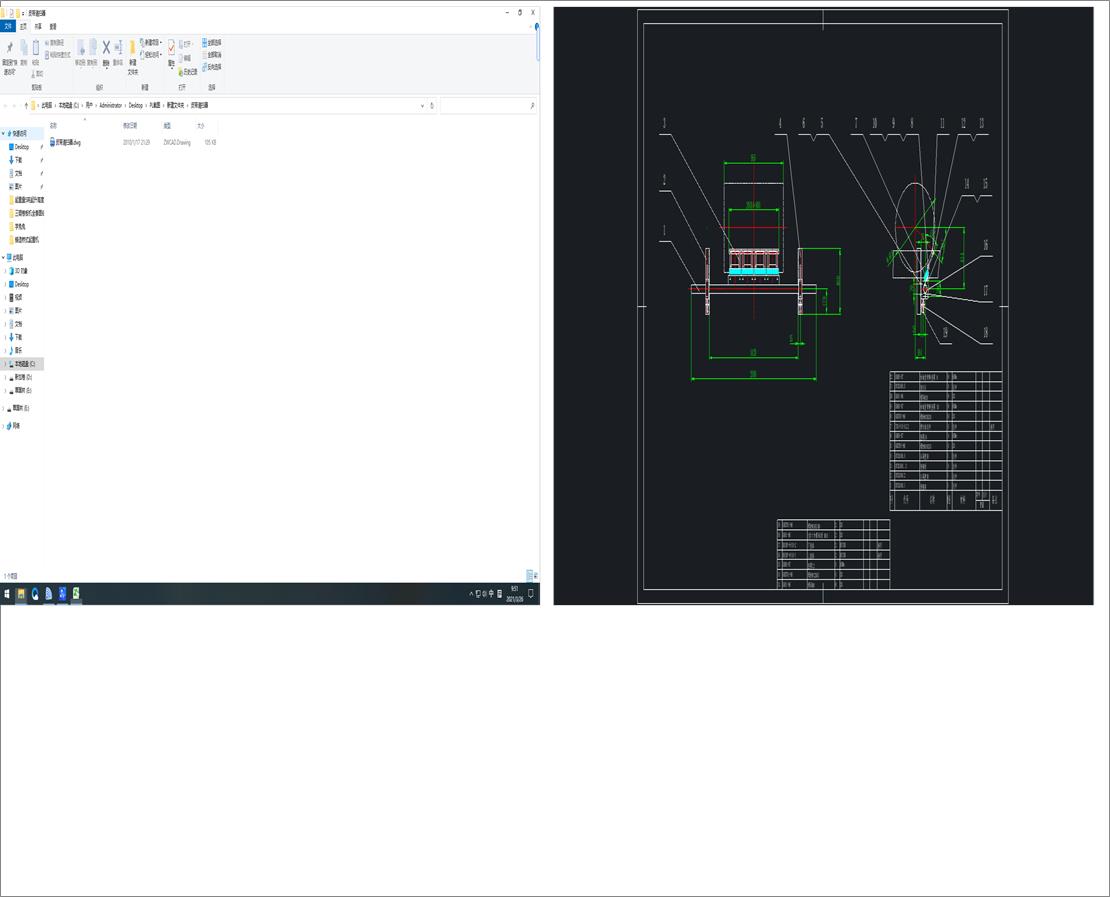The image size is (1110, 897).
Task: Click Paste shortcut in the ribbon
Action: (57, 55)
